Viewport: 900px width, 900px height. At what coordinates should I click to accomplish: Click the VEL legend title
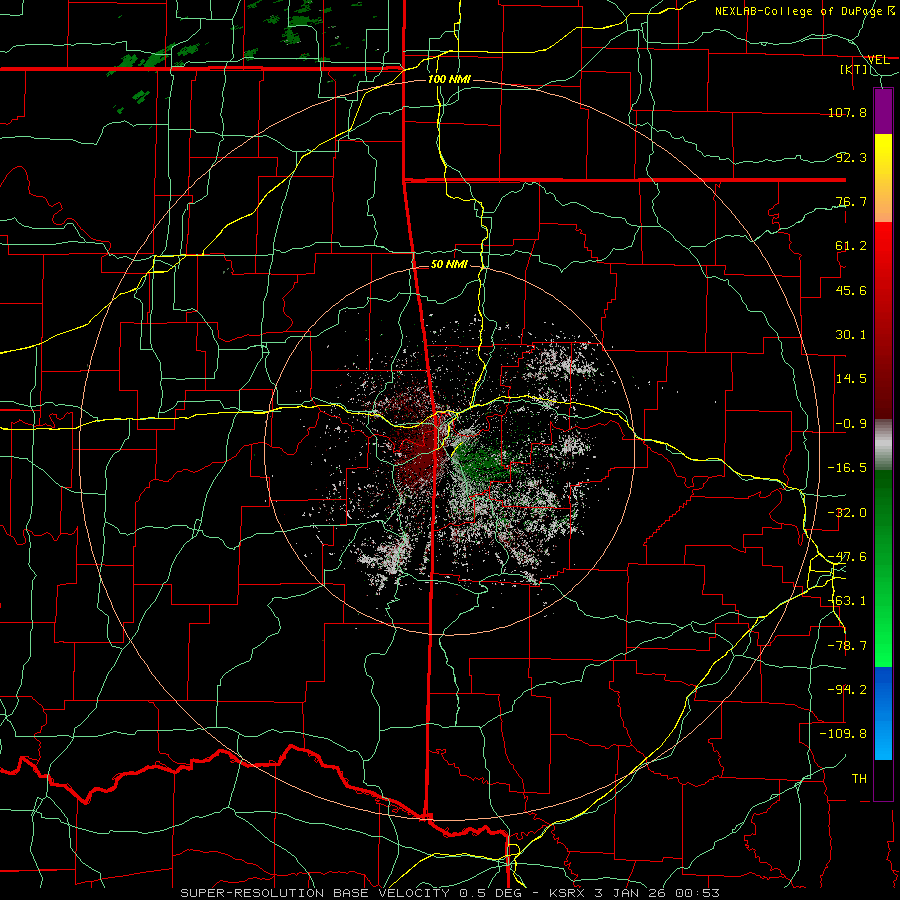click(878, 59)
